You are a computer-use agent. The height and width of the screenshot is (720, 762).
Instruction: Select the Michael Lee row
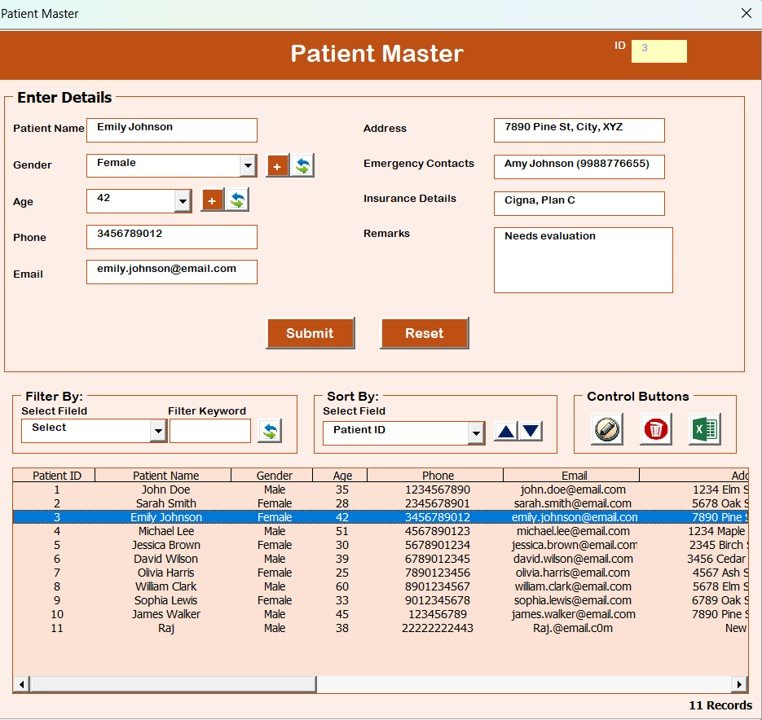click(x=380, y=531)
